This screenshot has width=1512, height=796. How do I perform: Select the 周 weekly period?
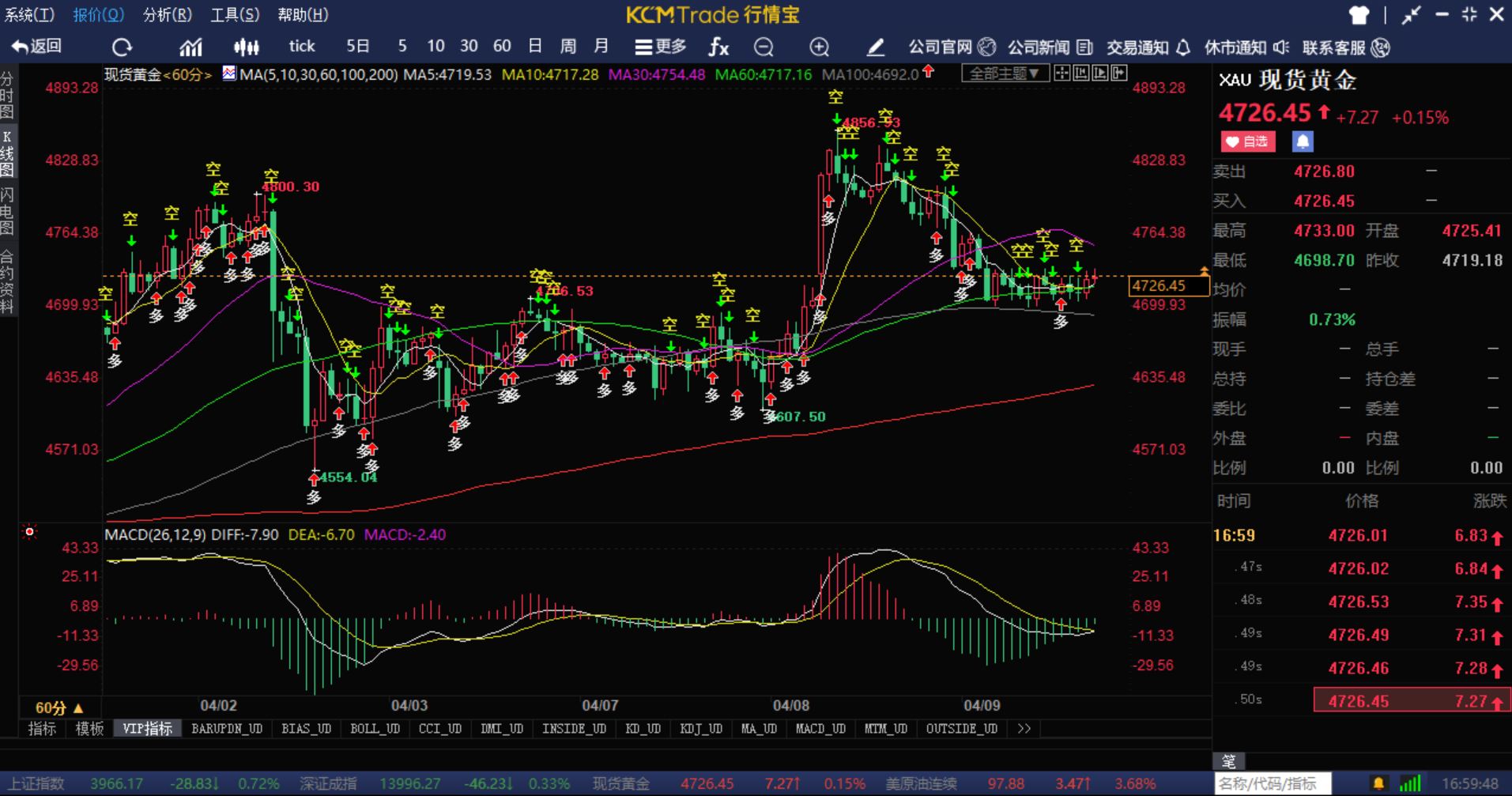coord(568,47)
